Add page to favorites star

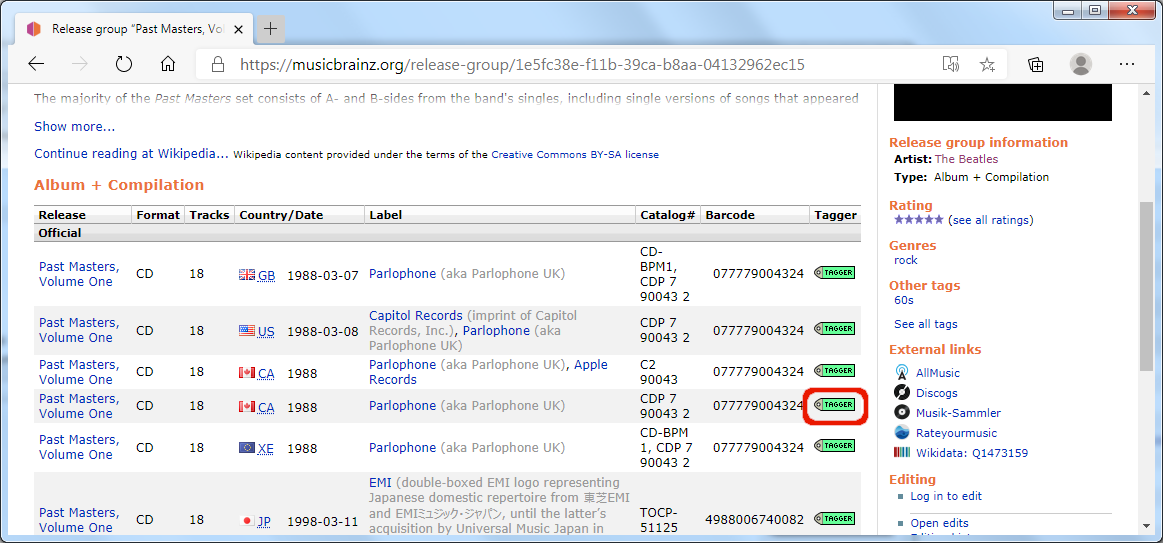pos(986,65)
